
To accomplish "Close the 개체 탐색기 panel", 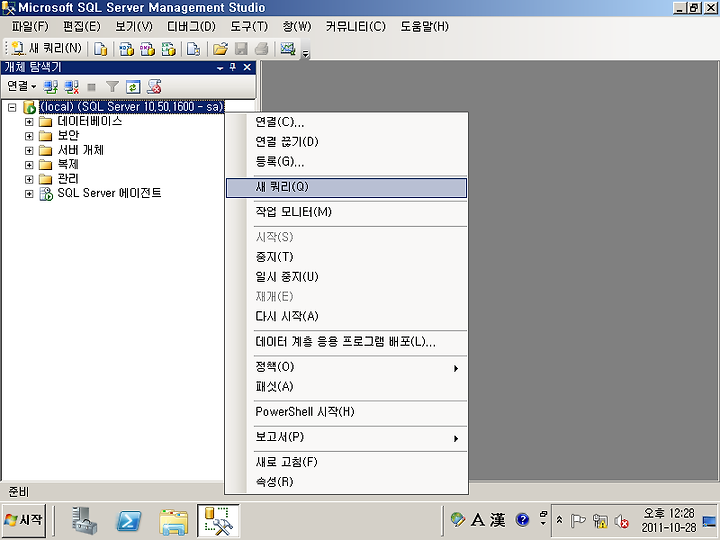I will coord(247,67).
